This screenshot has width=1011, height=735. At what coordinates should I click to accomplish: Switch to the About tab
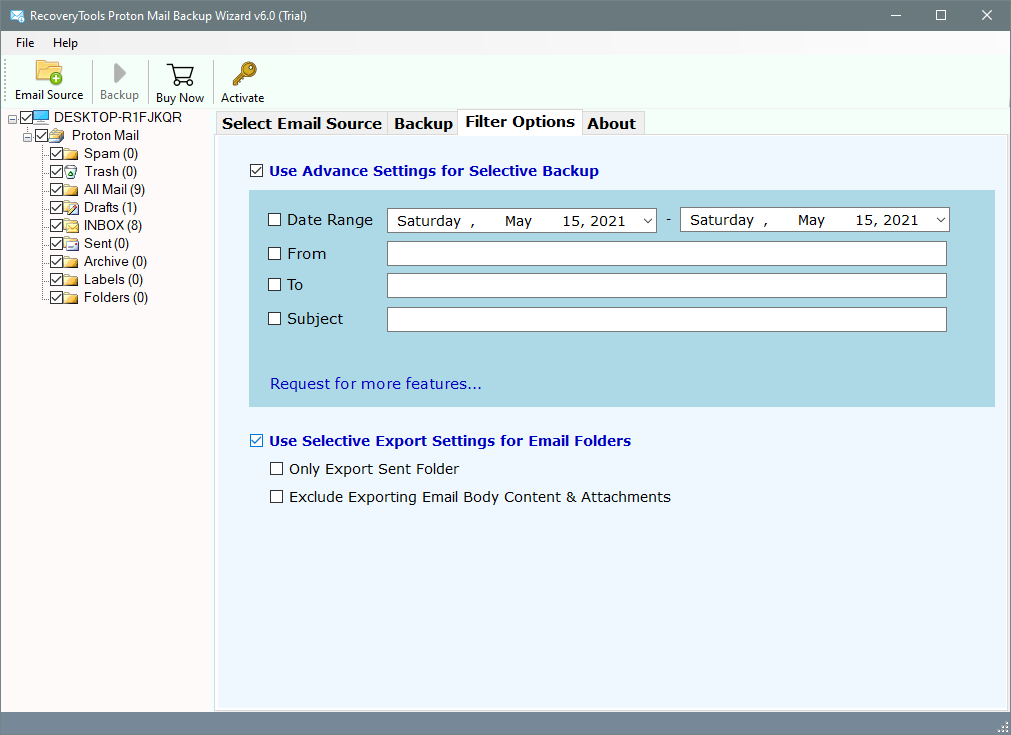[611, 123]
